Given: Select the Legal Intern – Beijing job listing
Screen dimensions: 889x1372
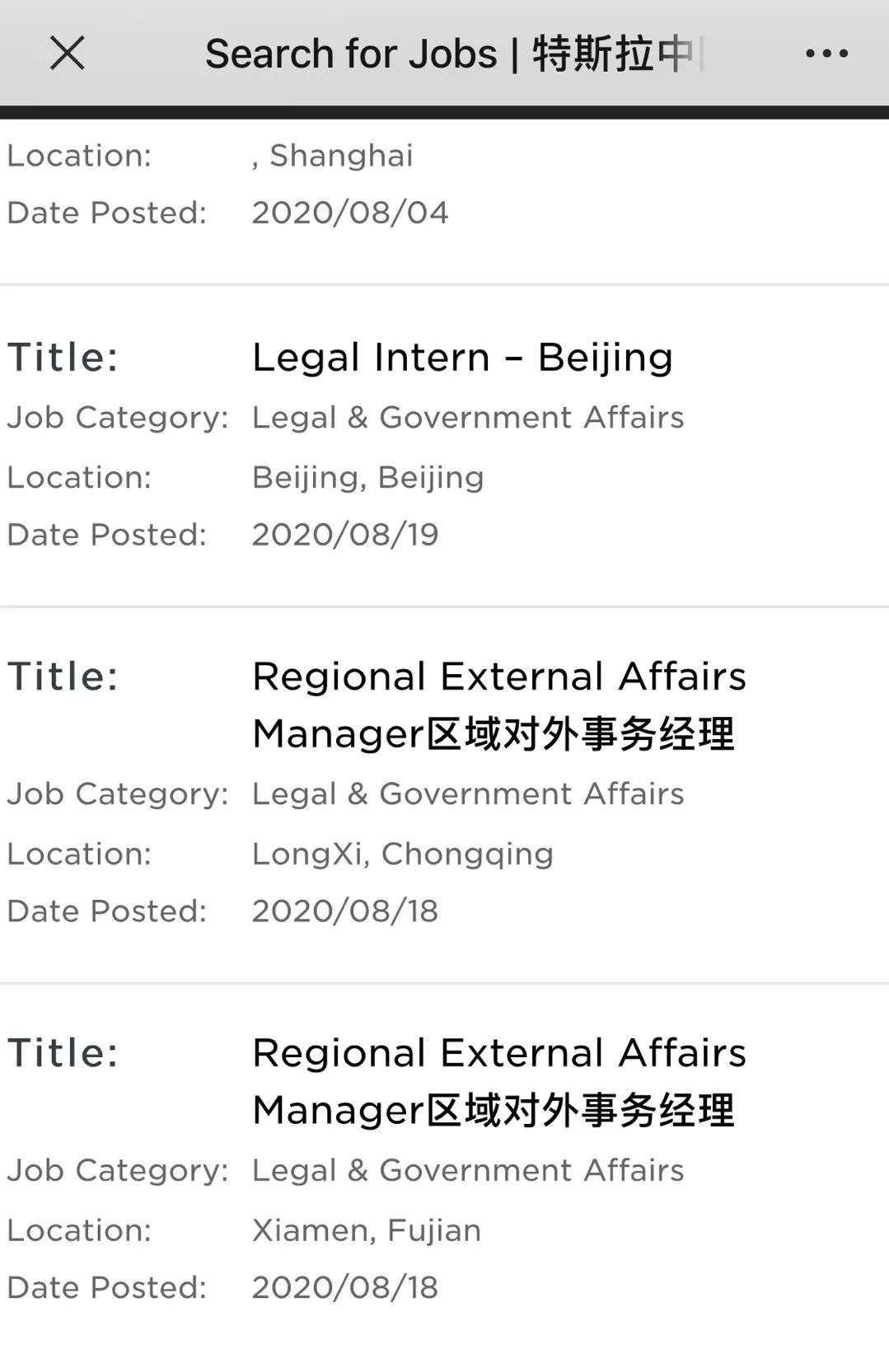Looking at the screenshot, I should click(461, 357).
